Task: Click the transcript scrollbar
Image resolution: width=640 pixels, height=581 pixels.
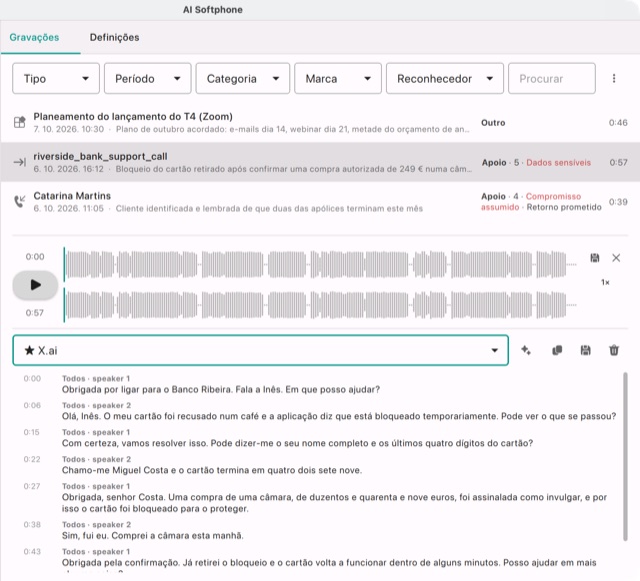Action: (x=625, y=456)
